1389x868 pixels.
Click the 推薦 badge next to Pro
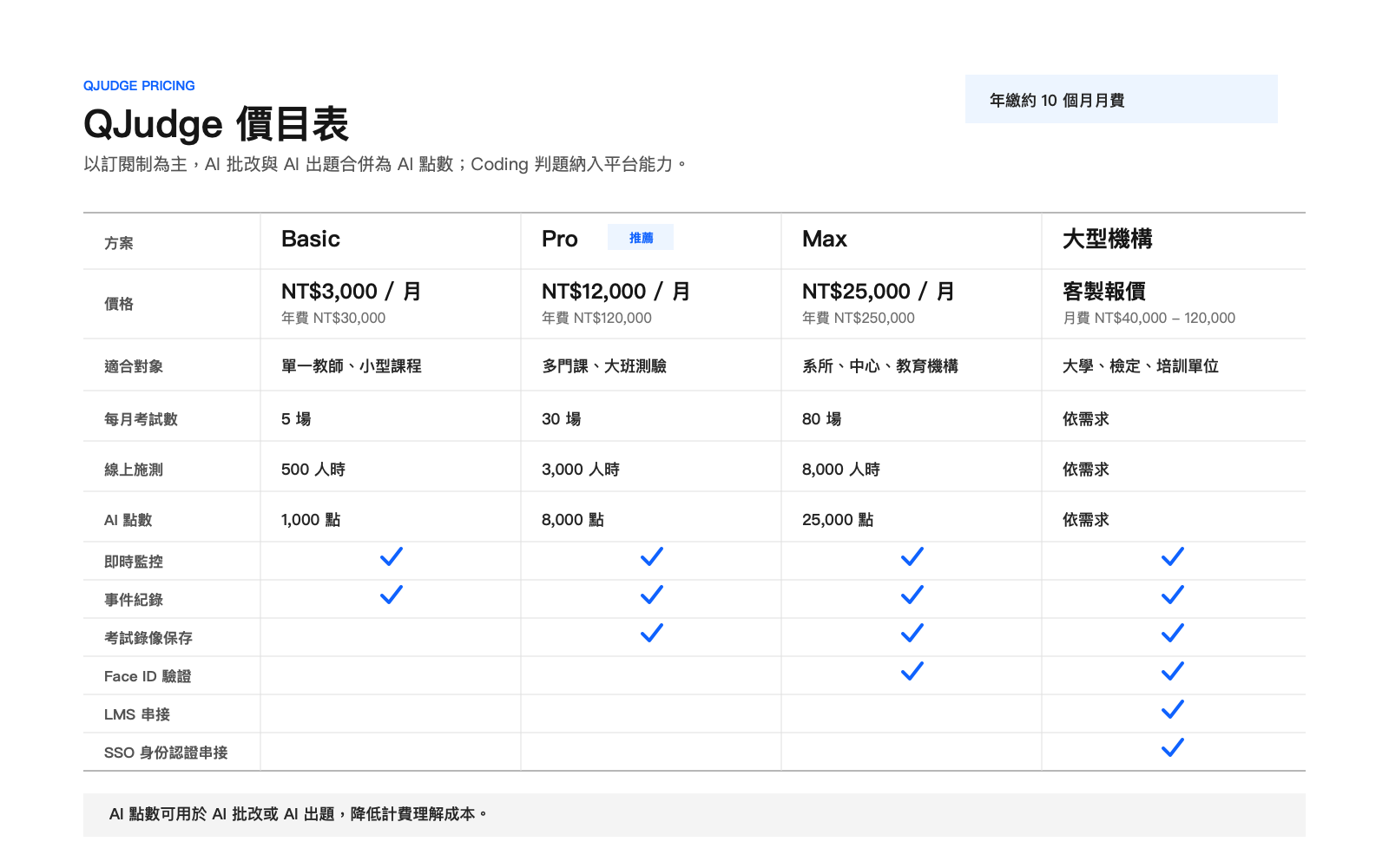tap(641, 237)
